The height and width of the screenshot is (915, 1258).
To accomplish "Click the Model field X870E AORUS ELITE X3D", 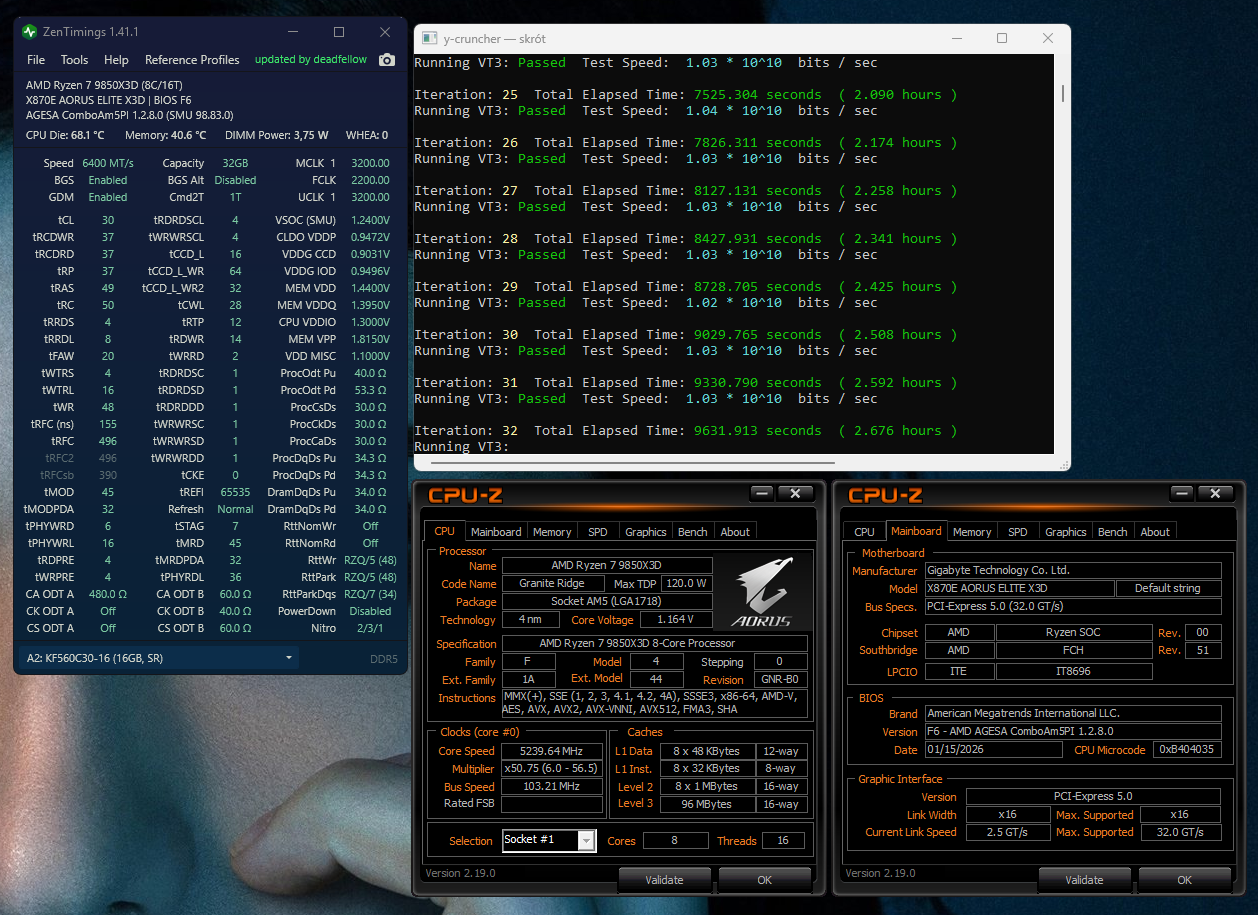I will point(1019,588).
